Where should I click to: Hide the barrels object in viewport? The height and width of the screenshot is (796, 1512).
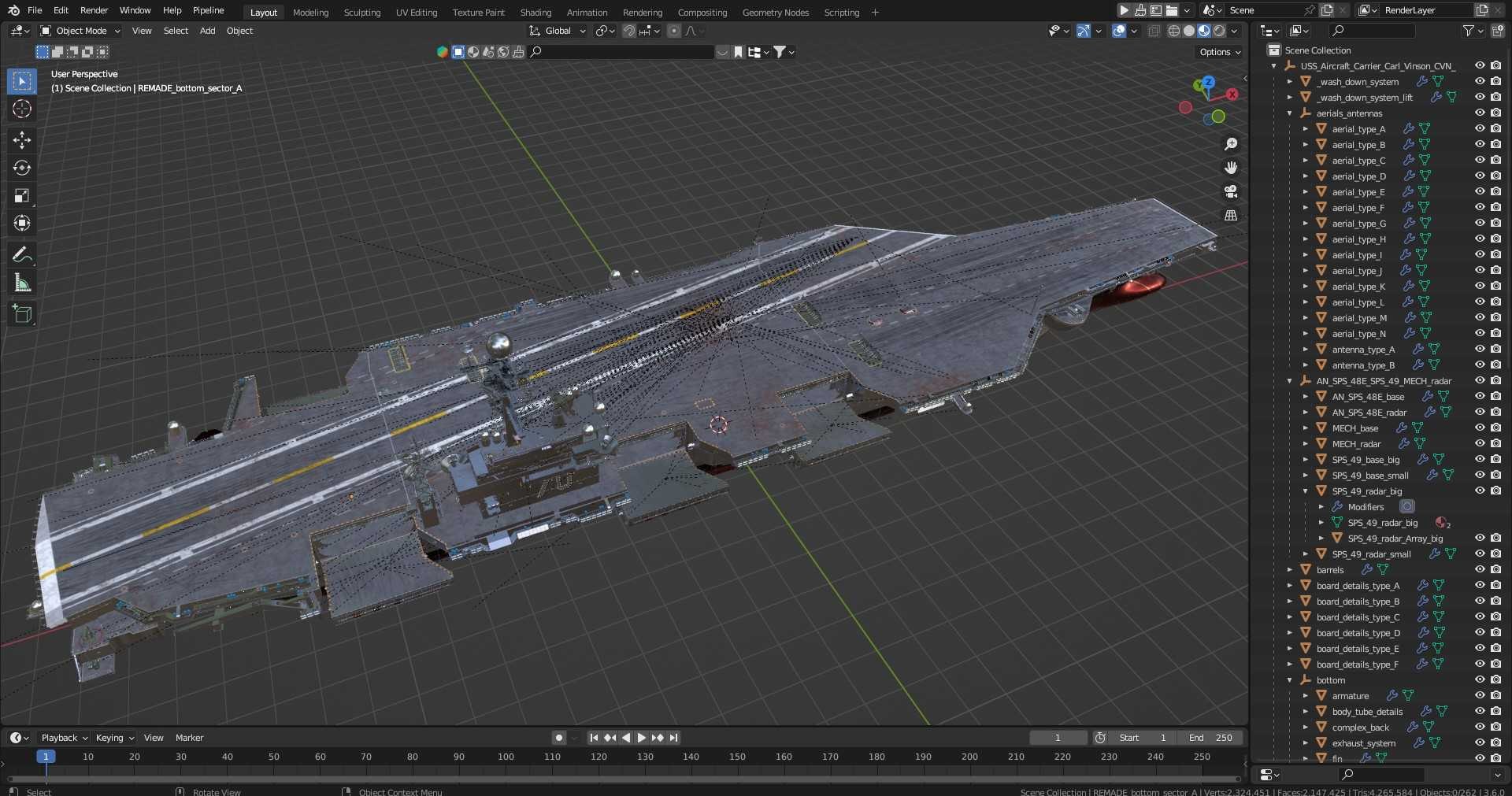1480,569
